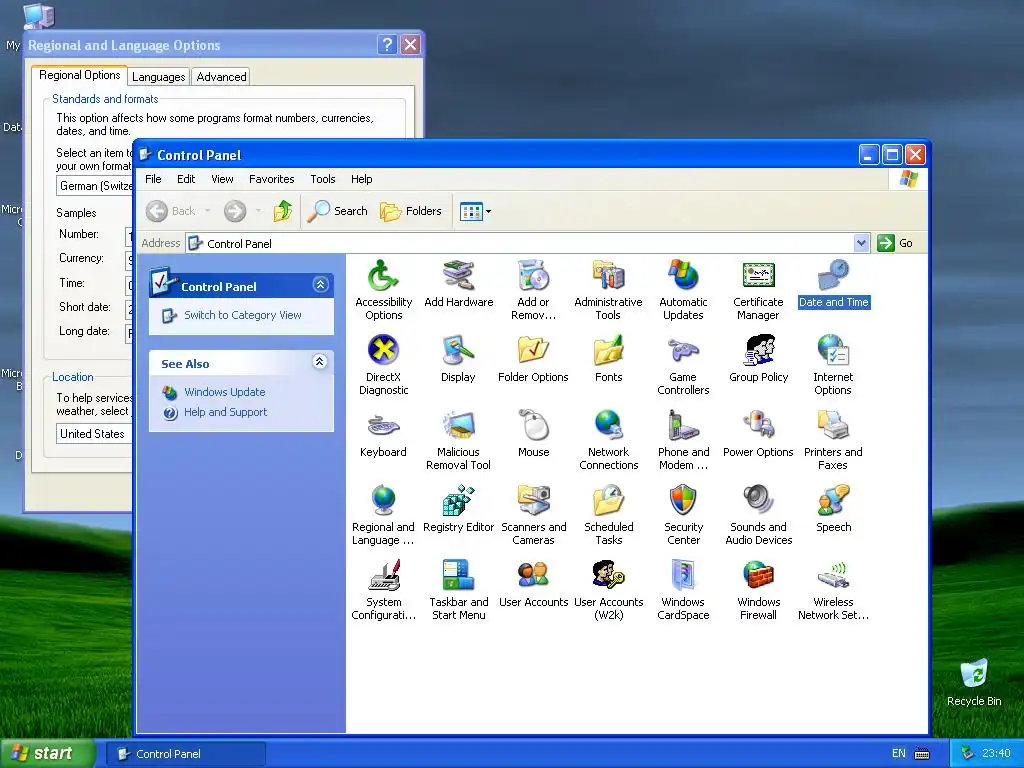Open the Recycle Bin desktop icon
This screenshot has height=768, width=1024.
click(x=974, y=682)
